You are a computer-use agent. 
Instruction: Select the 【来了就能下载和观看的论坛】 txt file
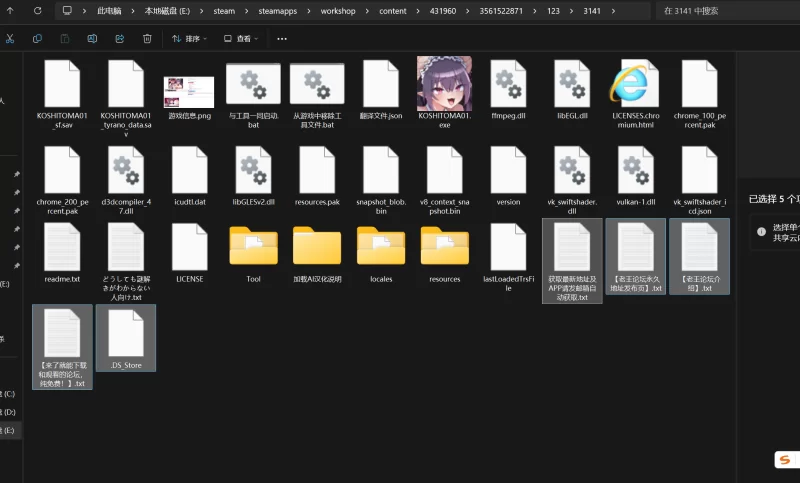click(x=62, y=347)
